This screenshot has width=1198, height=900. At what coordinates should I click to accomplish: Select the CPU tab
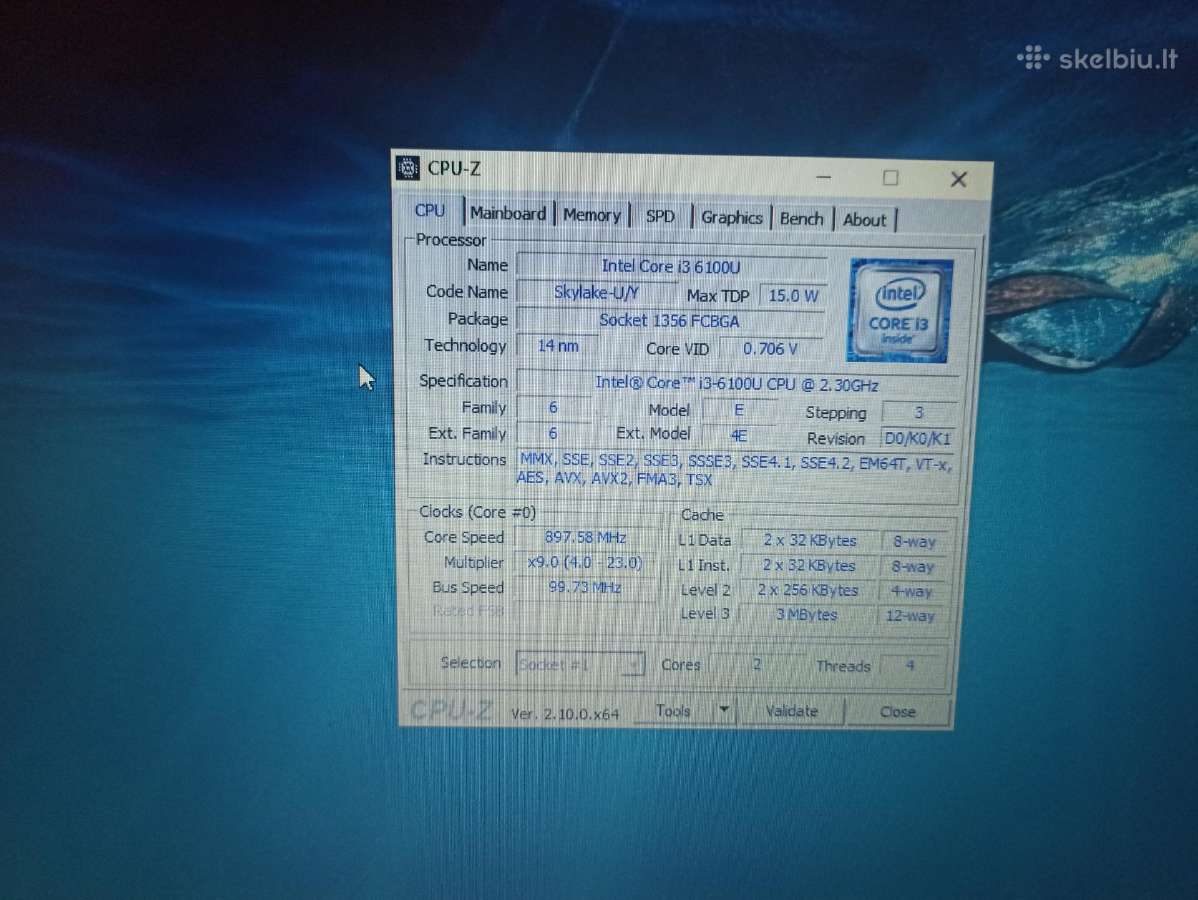click(x=429, y=210)
